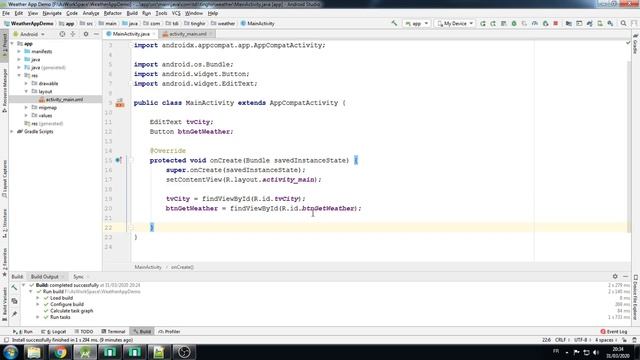The height and width of the screenshot is (360, 640).
Task: Click the weather breadcrumb folder
Action: point(223,24)
